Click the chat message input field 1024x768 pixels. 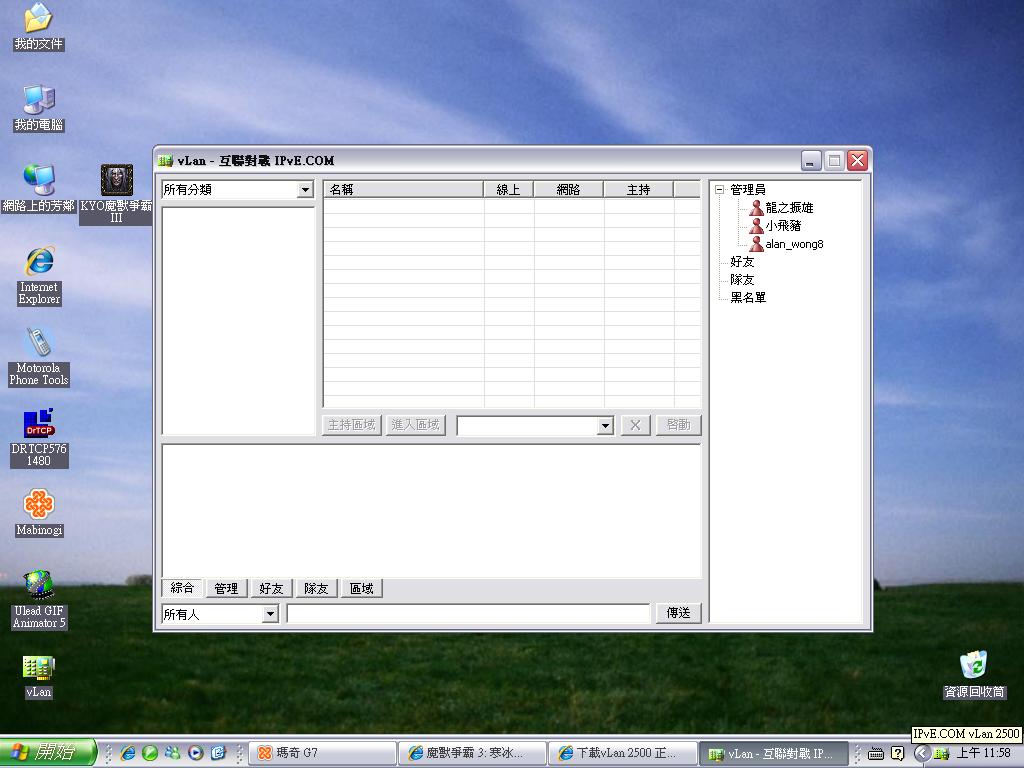coord(468,613)
